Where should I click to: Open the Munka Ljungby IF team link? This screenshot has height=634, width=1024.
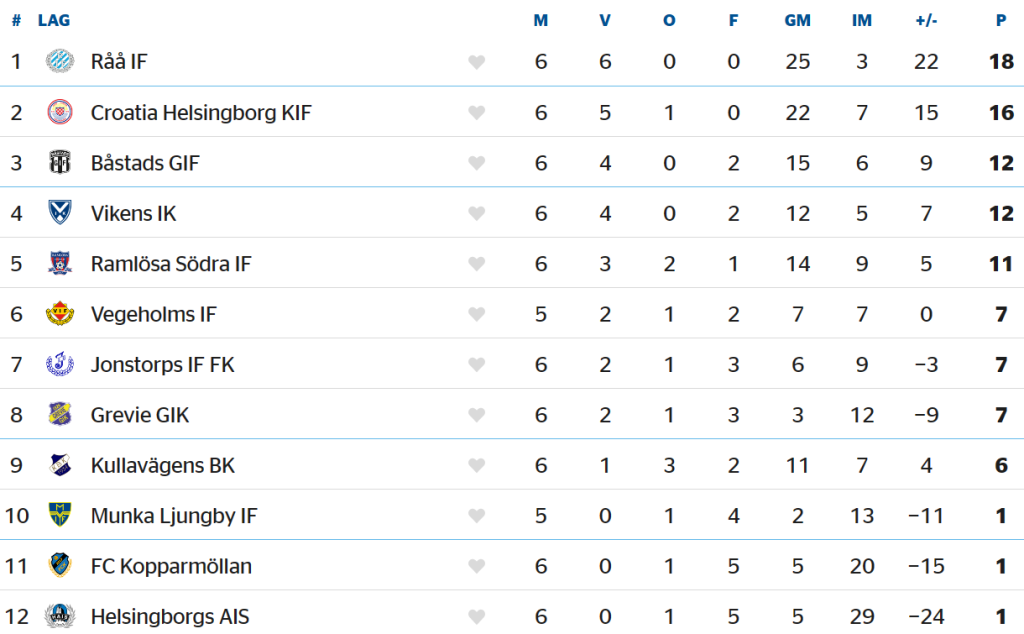(174, 516)
